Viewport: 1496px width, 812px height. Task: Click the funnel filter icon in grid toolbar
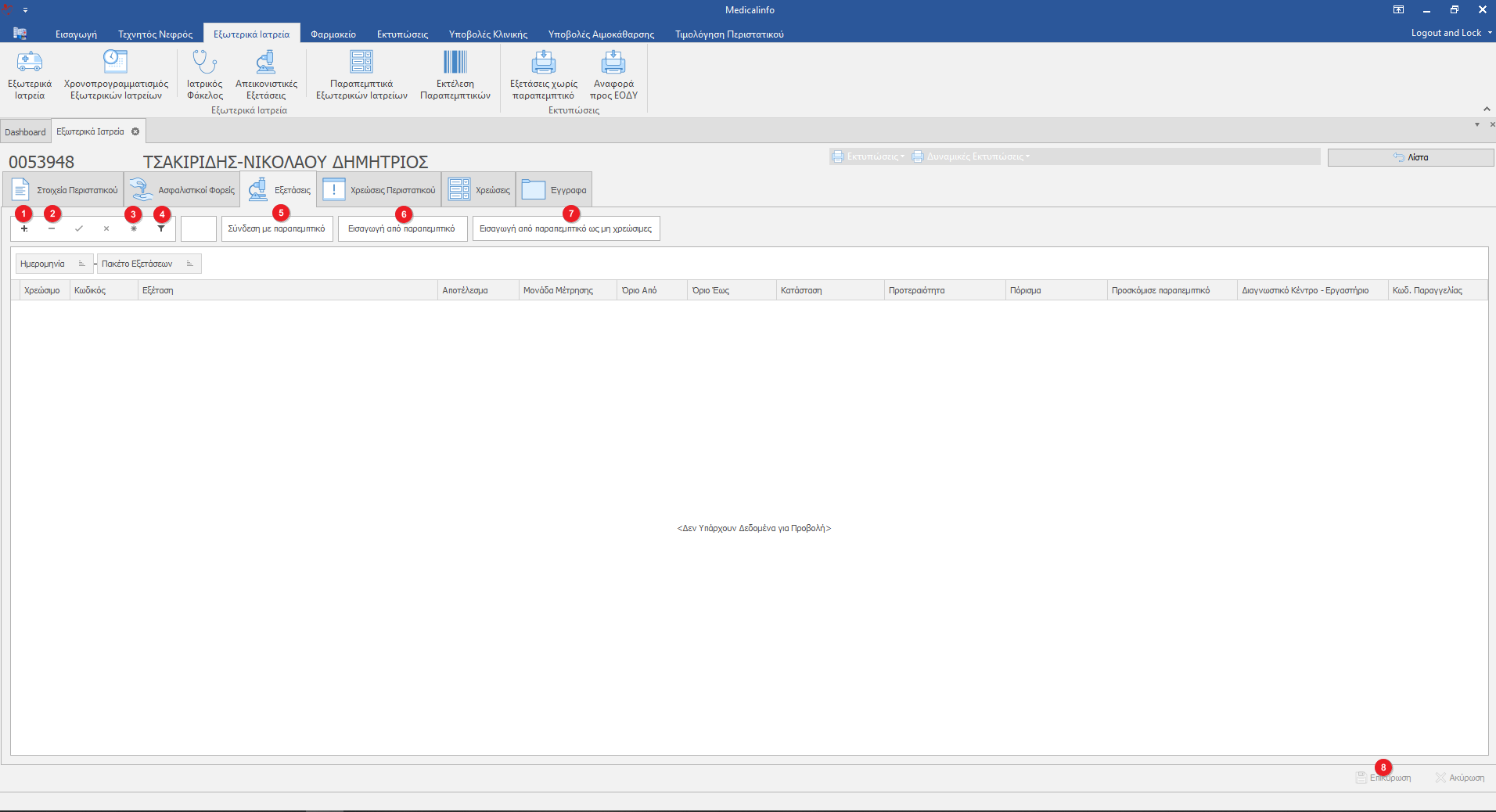pyautogui.click(x=161, y=228)
